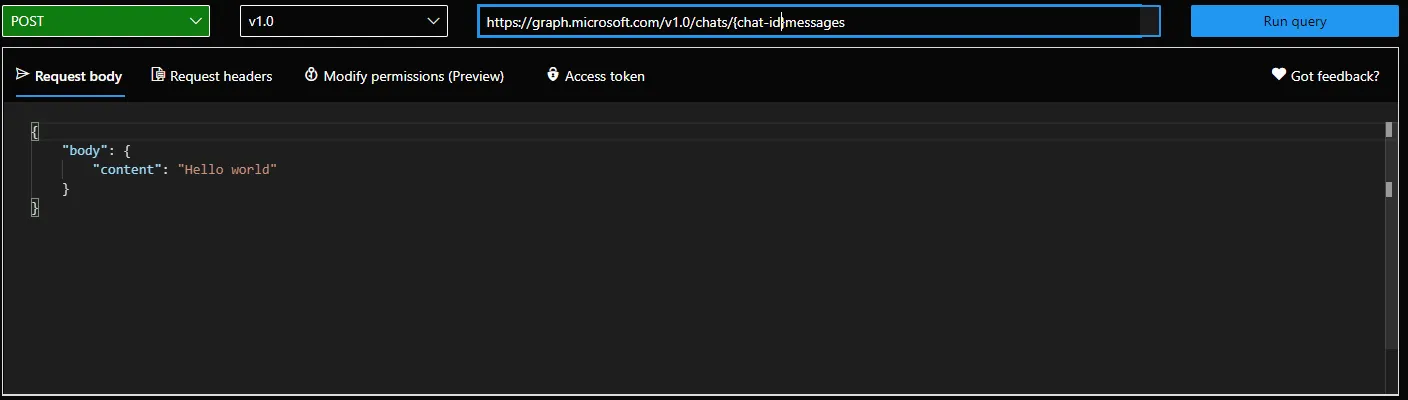Click the chevron arrow on POST selector
The image size is (1408, 400).
[194, 21]
